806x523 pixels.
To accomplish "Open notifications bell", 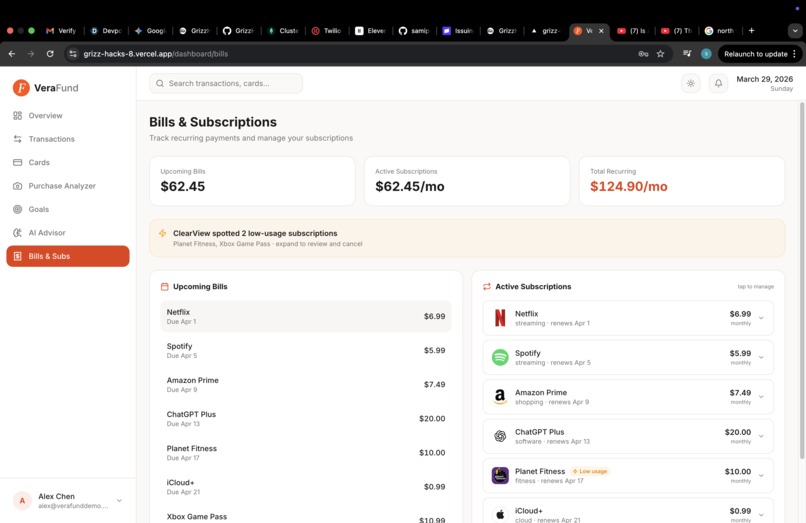I will pyautogui.click(x=718, y=83).
